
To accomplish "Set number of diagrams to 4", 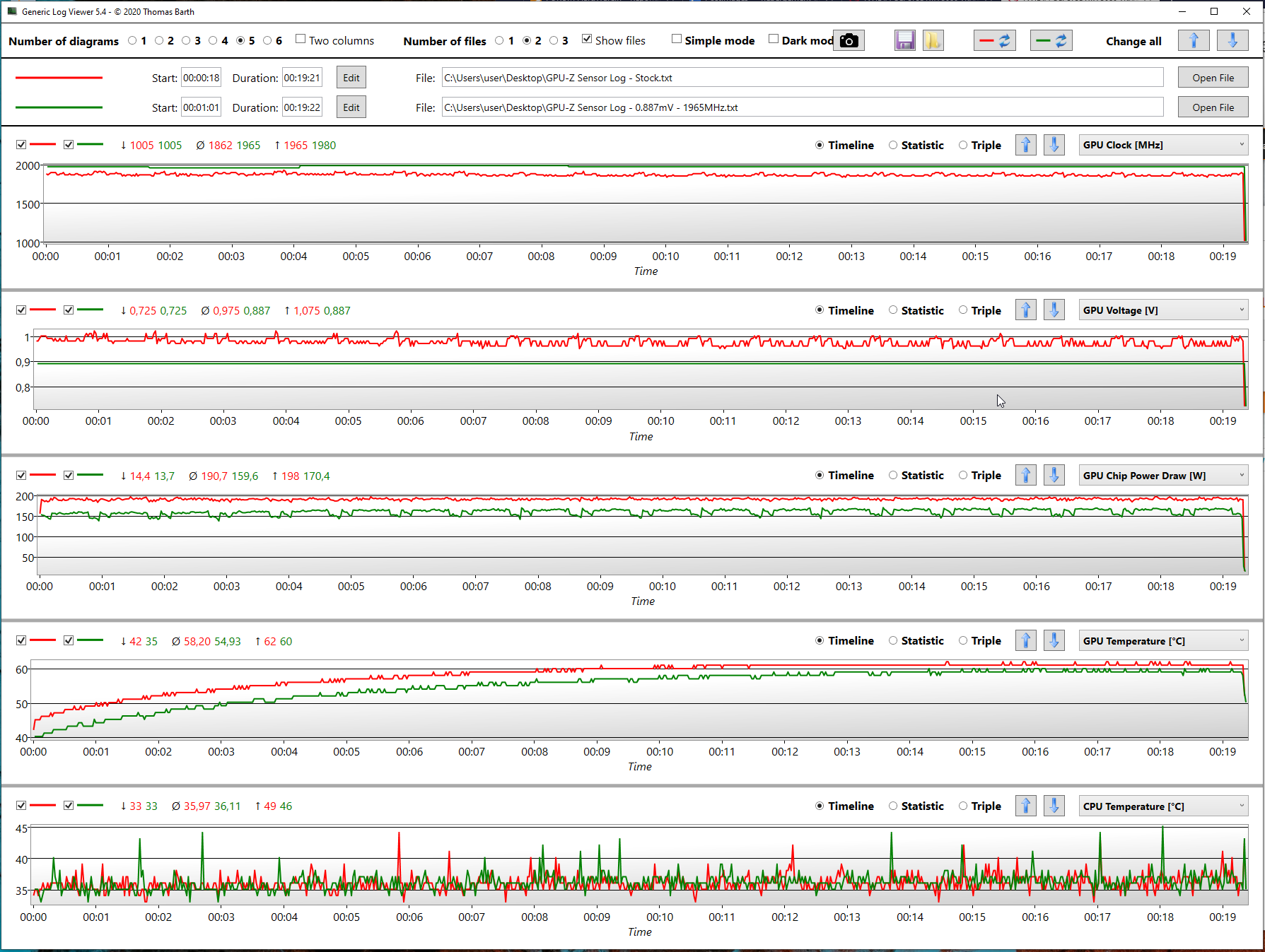I will (x=213, y=41).
